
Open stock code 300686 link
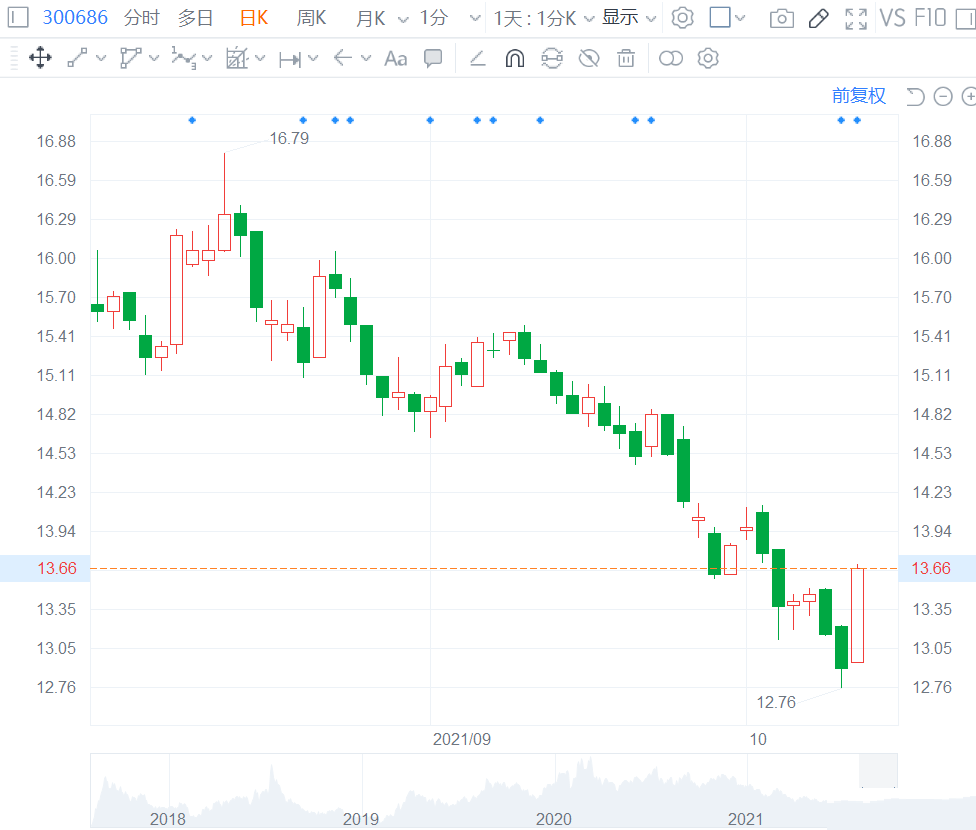click(x=75, y=17)
